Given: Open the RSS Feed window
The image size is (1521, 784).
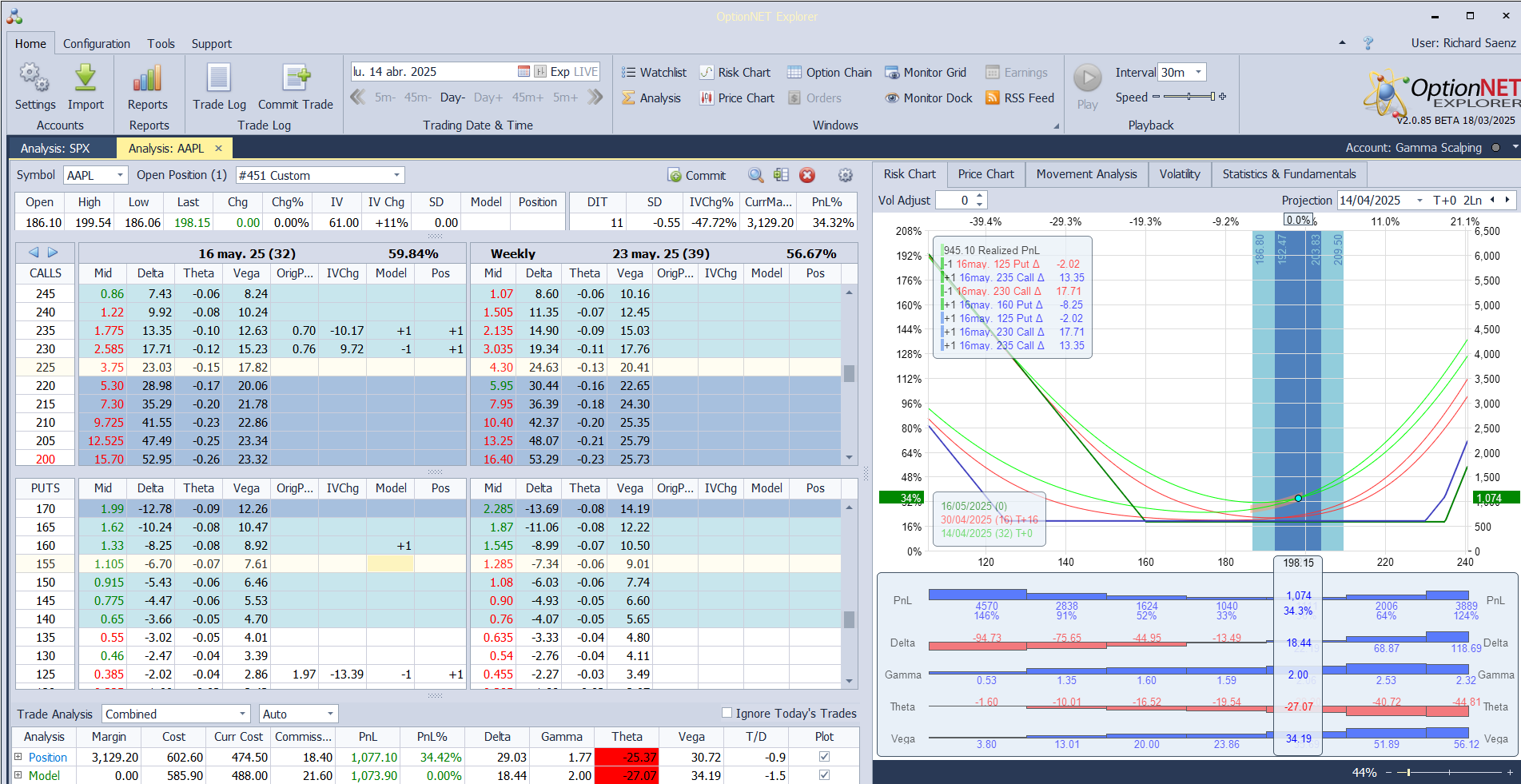Looking at the screenshot, I should 1020,98.
